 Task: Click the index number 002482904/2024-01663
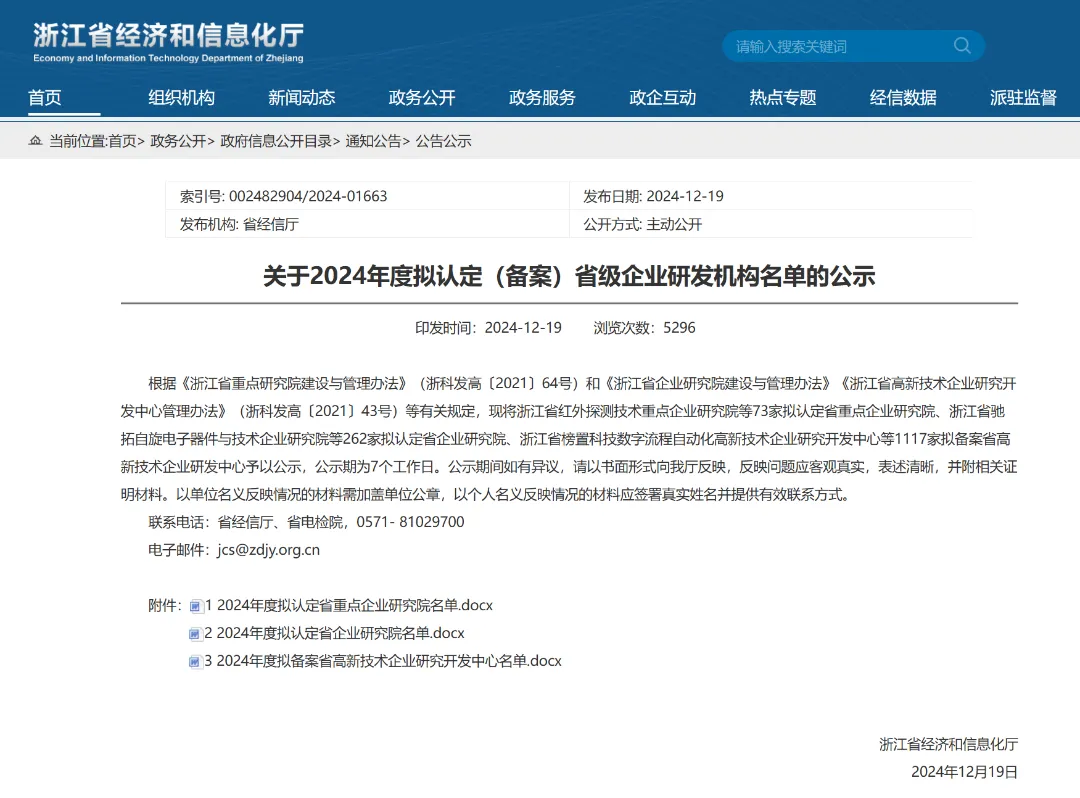[x=308, y=196]
